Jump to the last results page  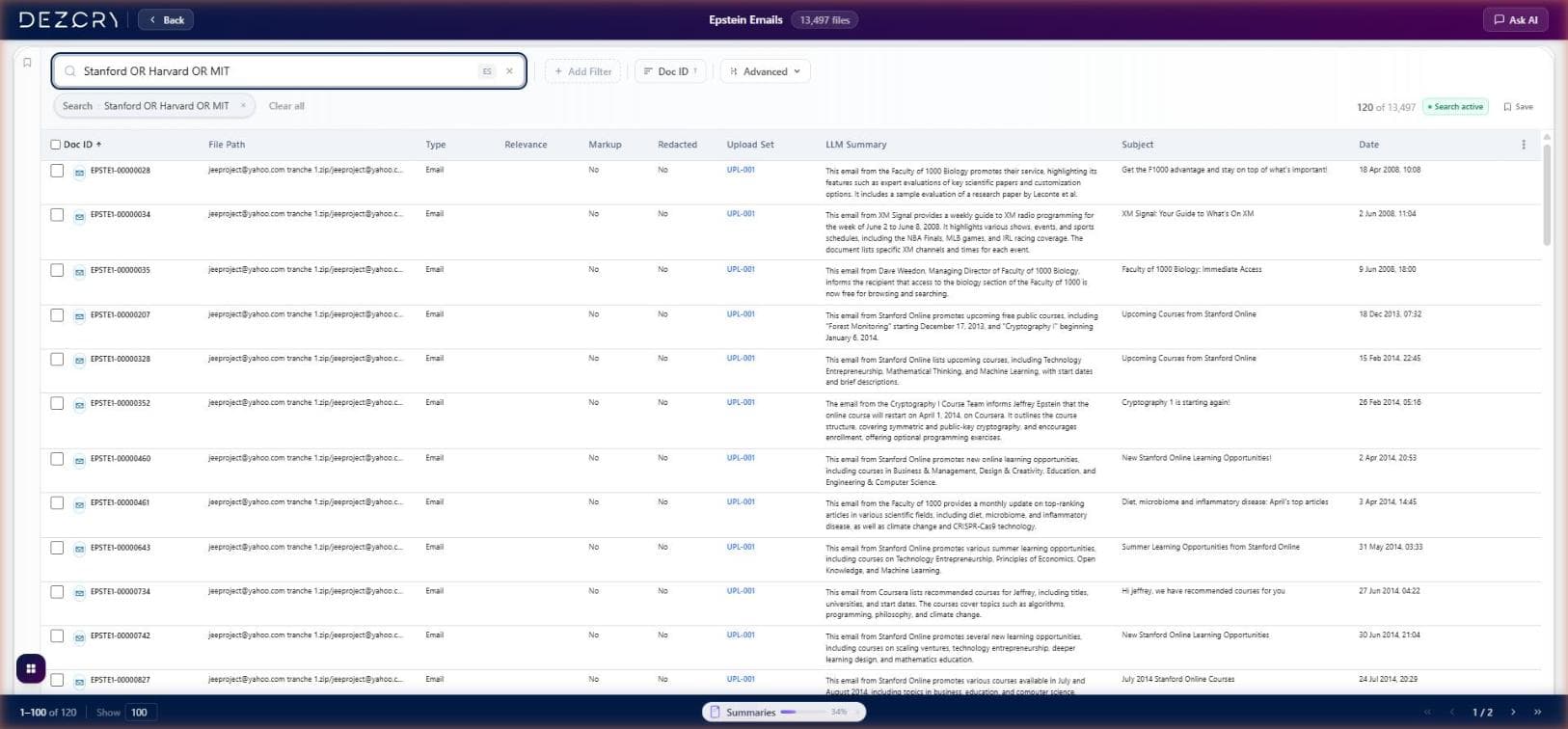point(1537,713)
